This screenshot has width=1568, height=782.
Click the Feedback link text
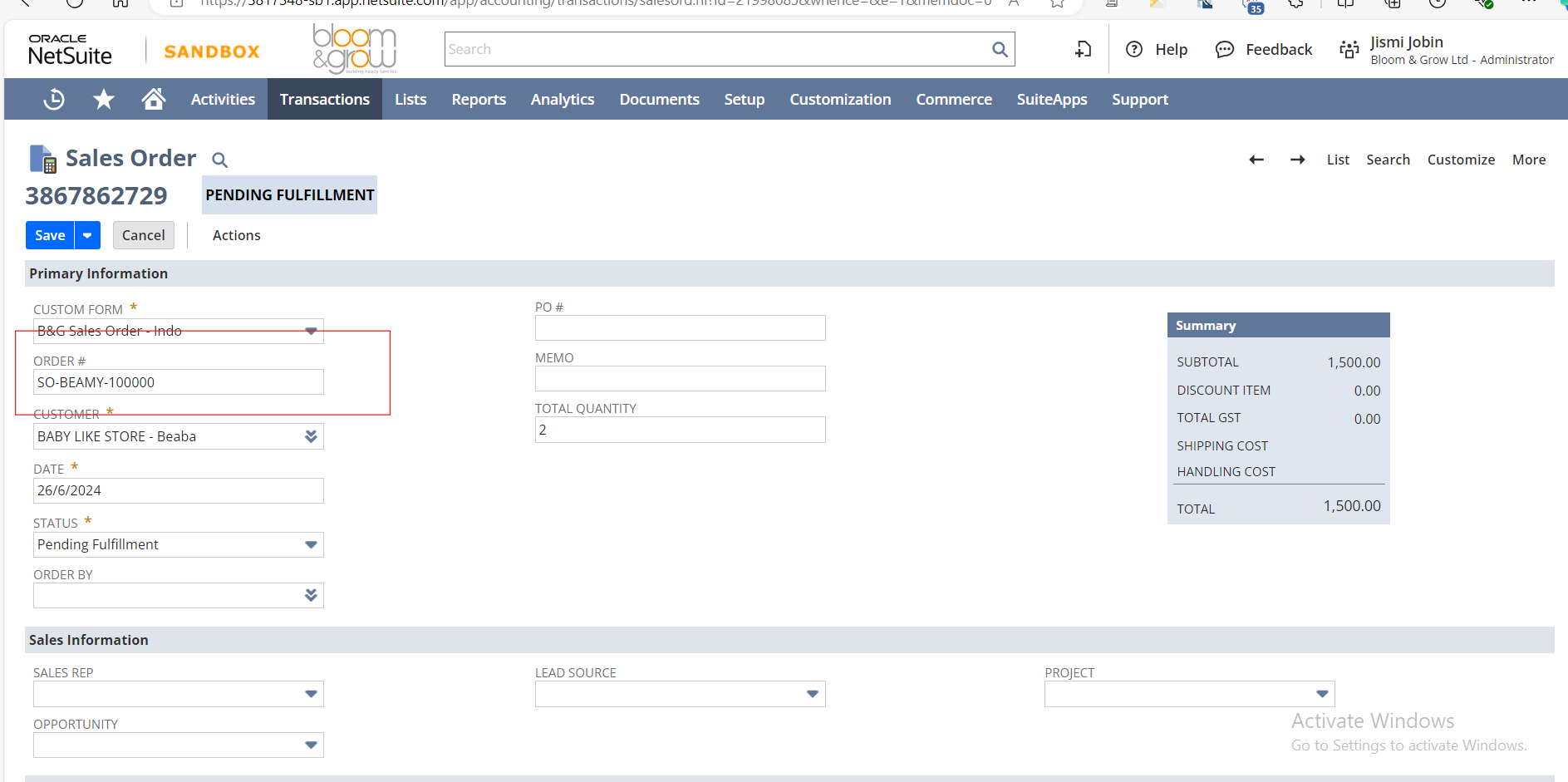click(x=1279, y=49)
